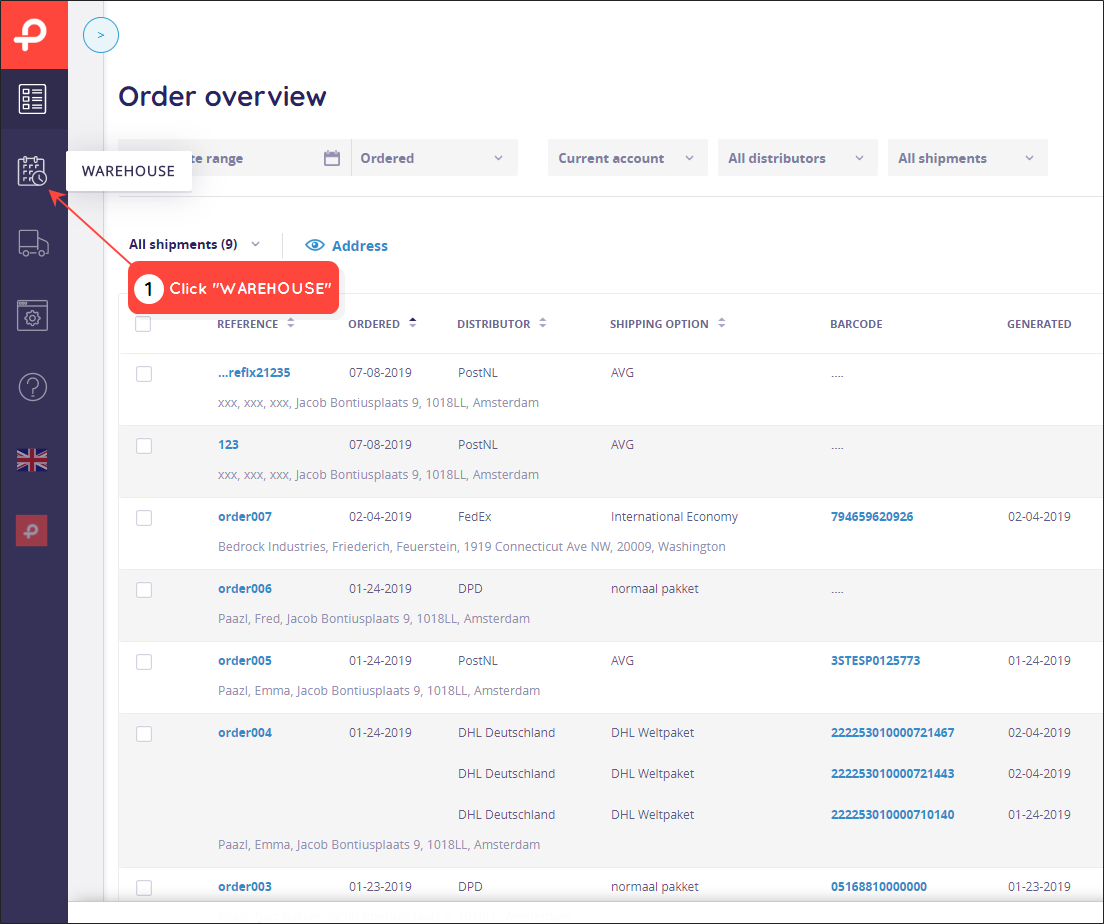The width and height of the screenshot is (1104, 924).
Task: Click the WAREHOUSE tooltip menu label
Action: 128,171
